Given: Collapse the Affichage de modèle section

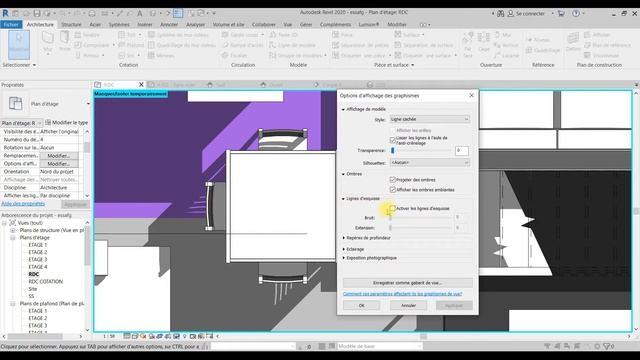Looking at the screenshot, I should [x=343, y=109].
